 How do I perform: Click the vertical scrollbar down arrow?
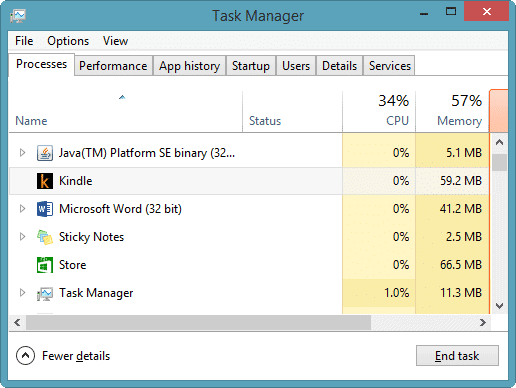(499, 305)
